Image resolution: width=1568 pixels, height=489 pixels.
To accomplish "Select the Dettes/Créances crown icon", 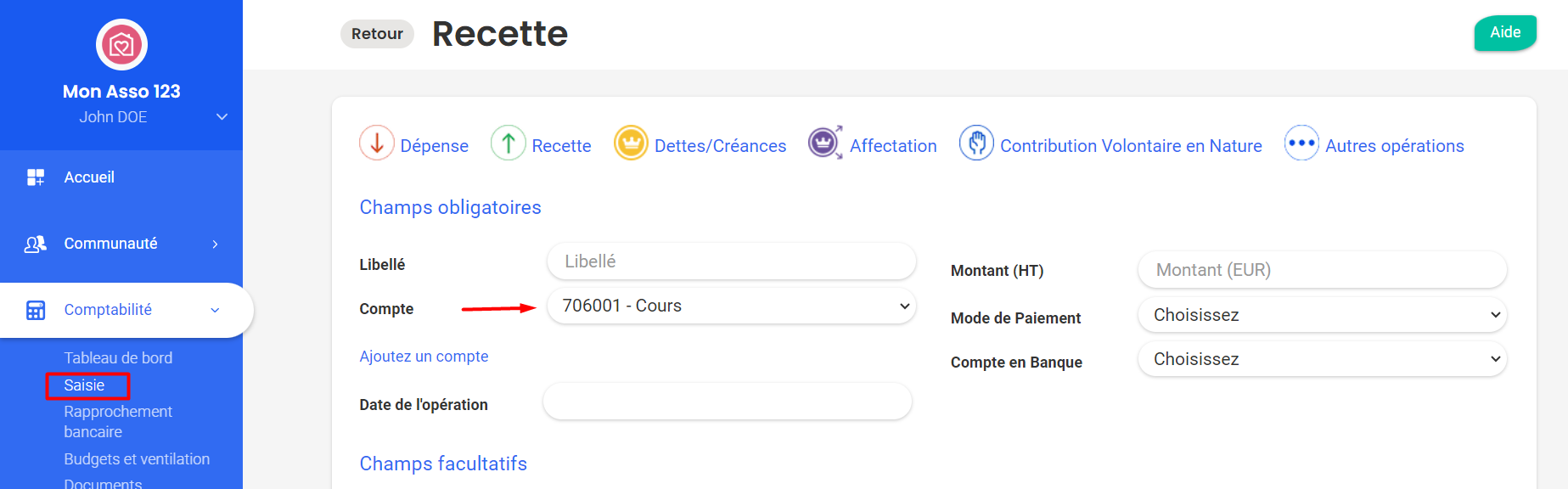I will [631, 143].
